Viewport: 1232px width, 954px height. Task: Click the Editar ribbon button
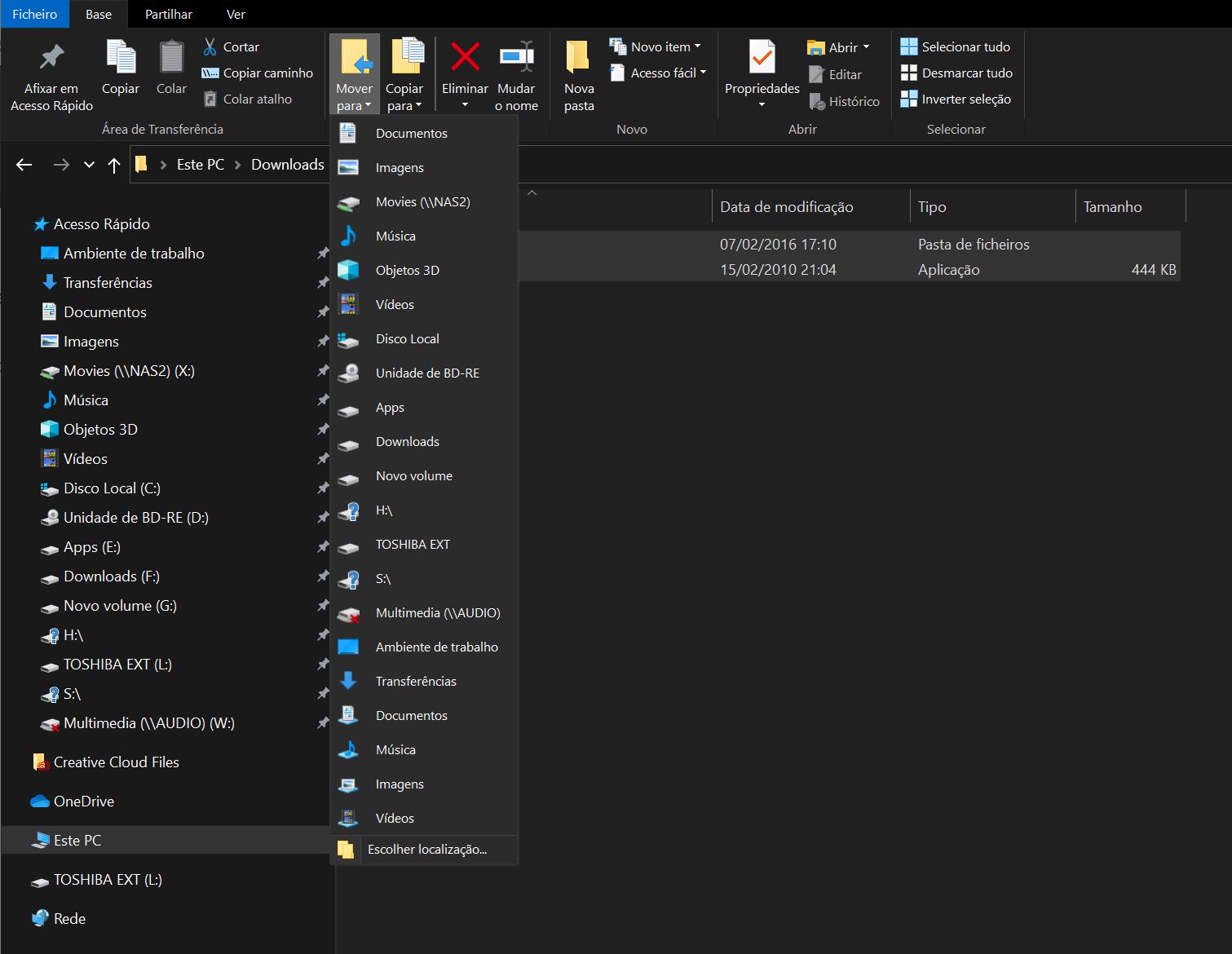835,74
